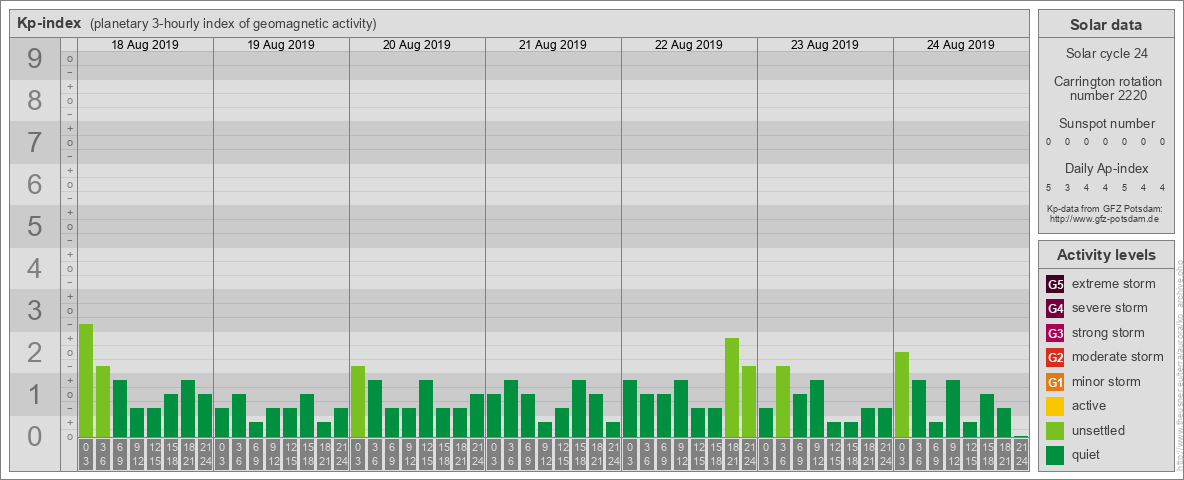Select the 23 Aug 2019 date header
Viewport: 1184px width, 480px height.
(825, 45)
